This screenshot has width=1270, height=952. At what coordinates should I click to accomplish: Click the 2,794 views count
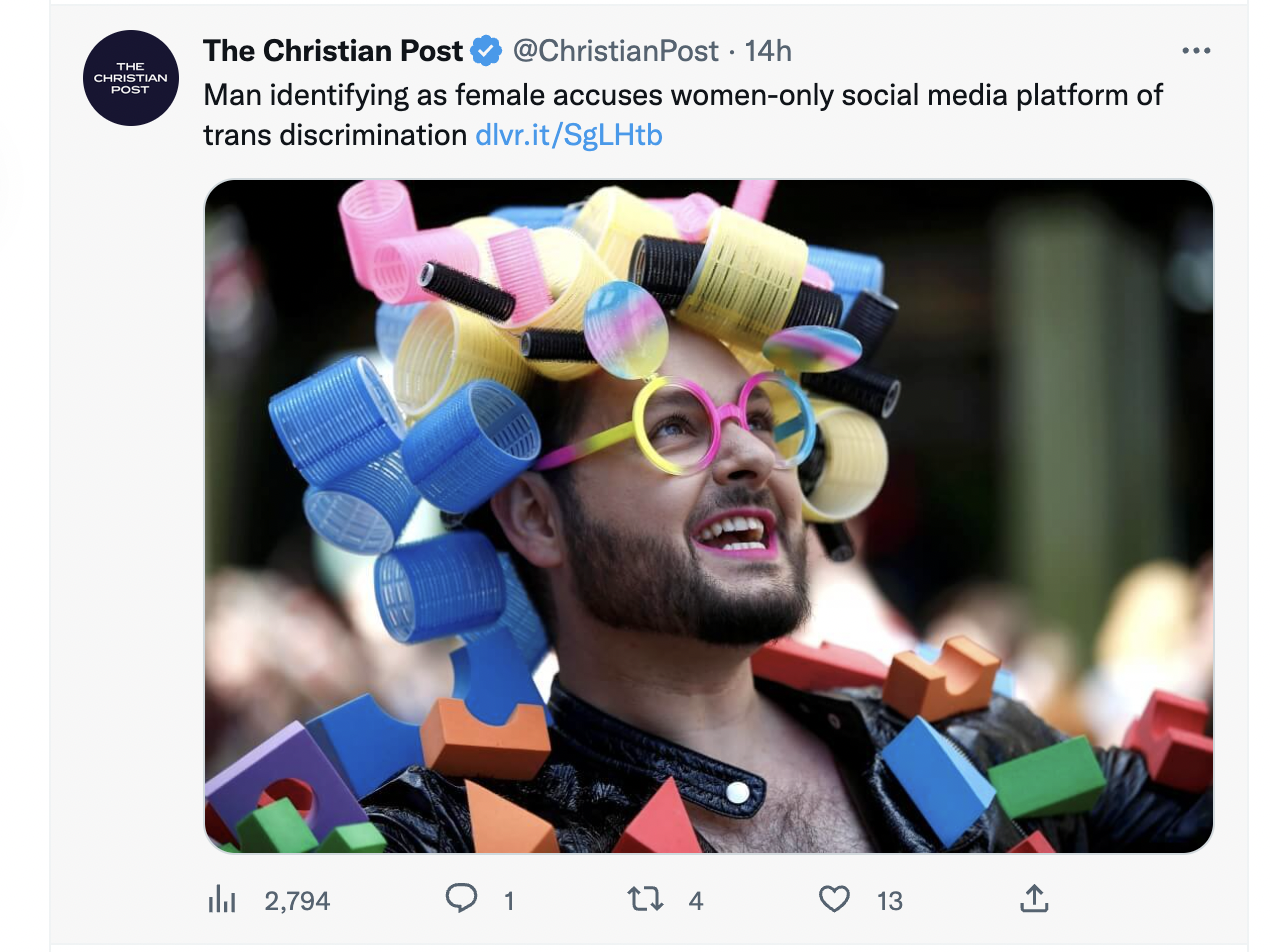(296, 900)
